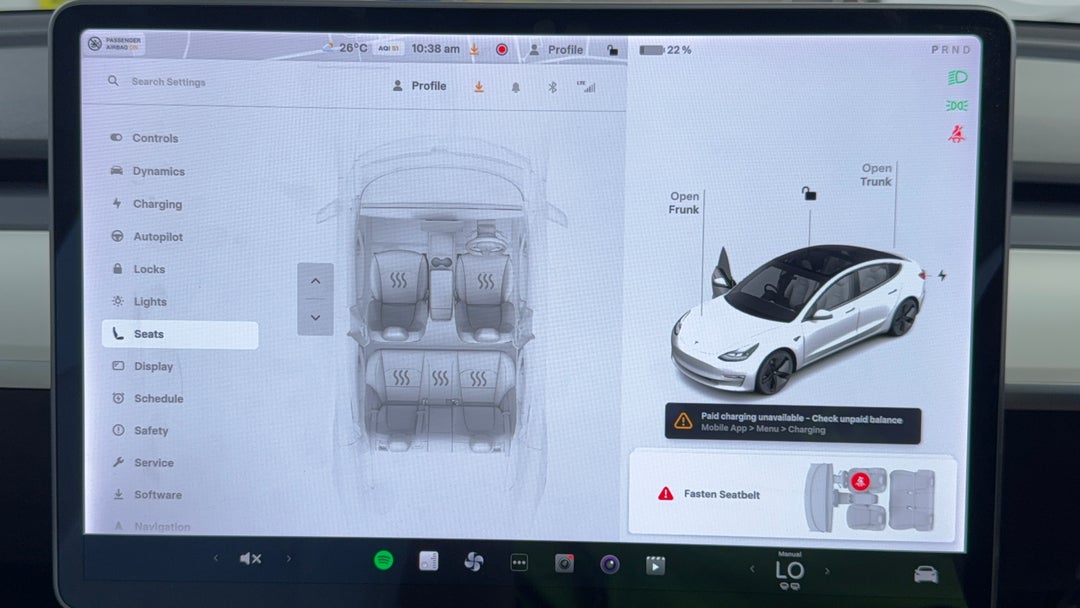Open the Spotify app in the bottom dock
Screen dimensions: 1080x608
click(383, 561)
